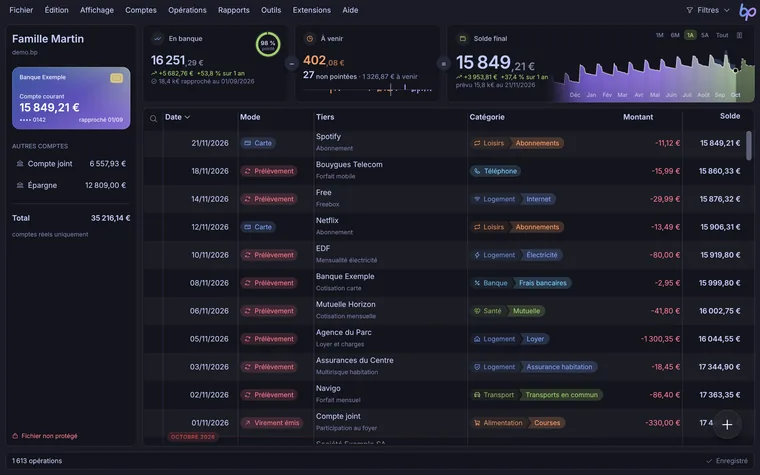The image size is (760, 475).
Task: Open the Édition menu
Action: pos(56,10)
